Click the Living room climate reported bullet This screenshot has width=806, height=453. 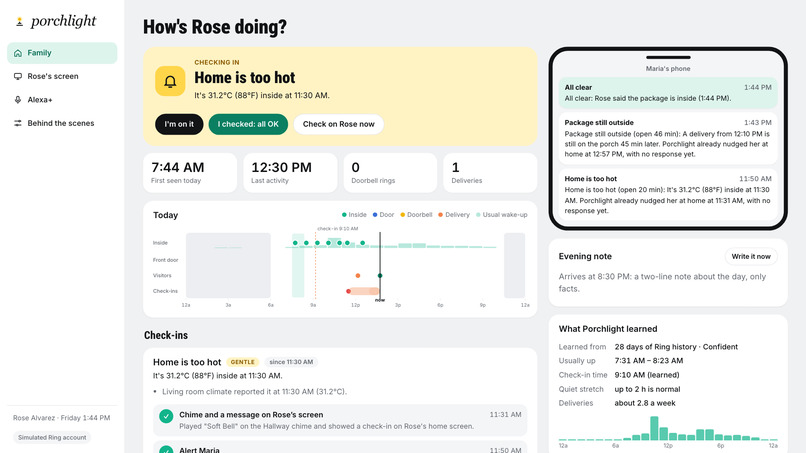[254, 392]
